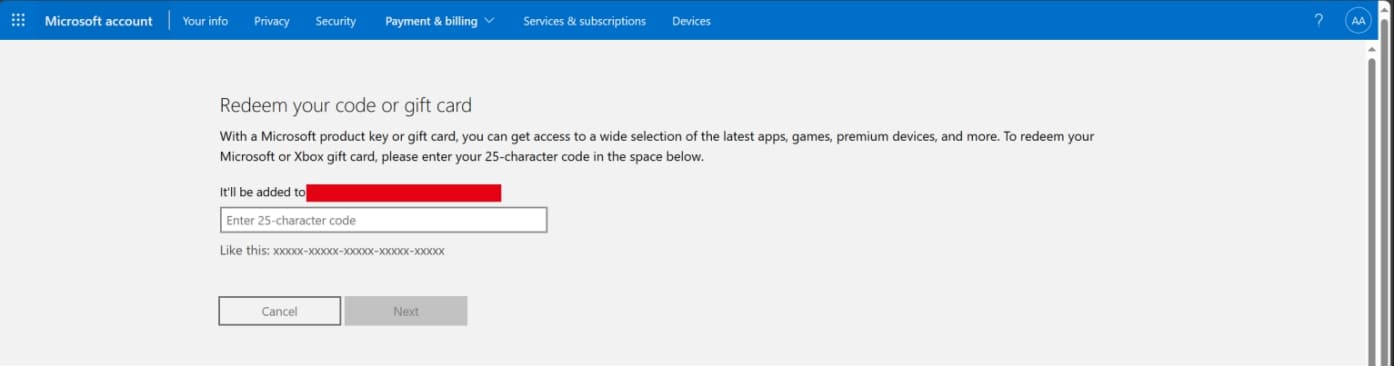Open the Privacy tab
The image size is (1394, 367).
(272, 21)
